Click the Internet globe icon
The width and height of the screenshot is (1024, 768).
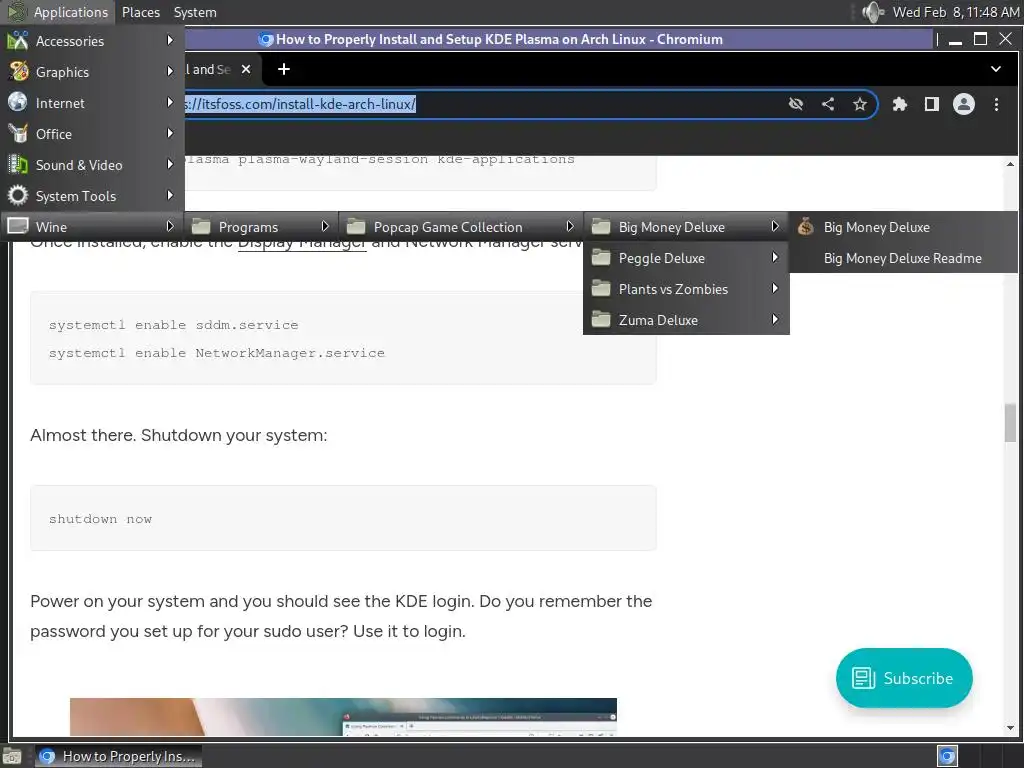[x=18, y=102]
